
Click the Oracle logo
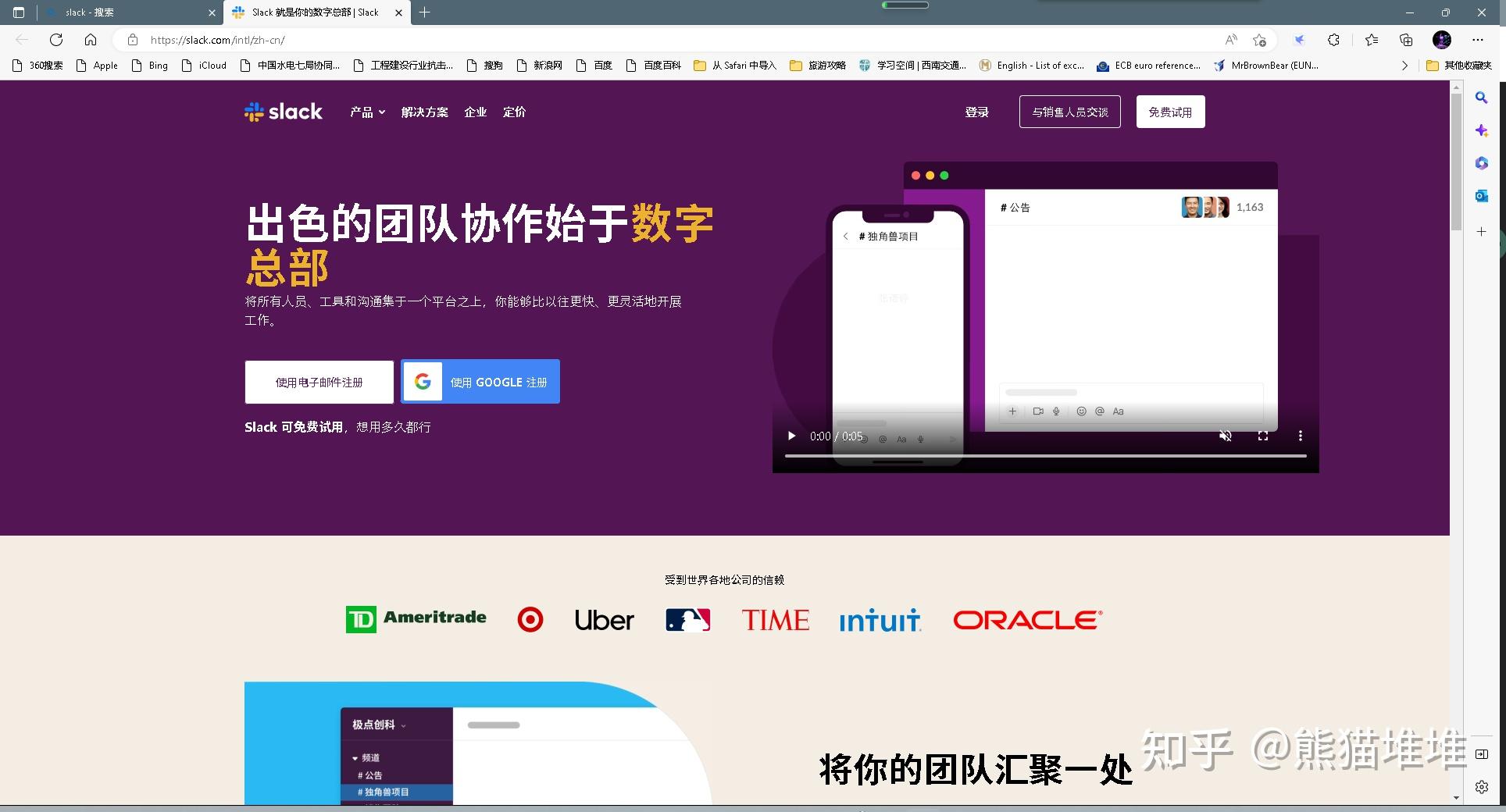[x=1028, y=620]
